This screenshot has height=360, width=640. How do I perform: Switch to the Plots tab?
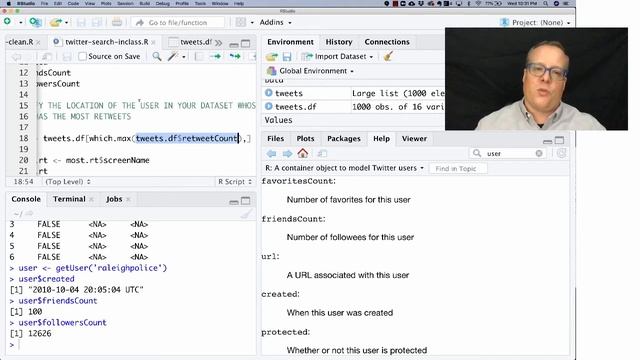(x=305, y=138)
